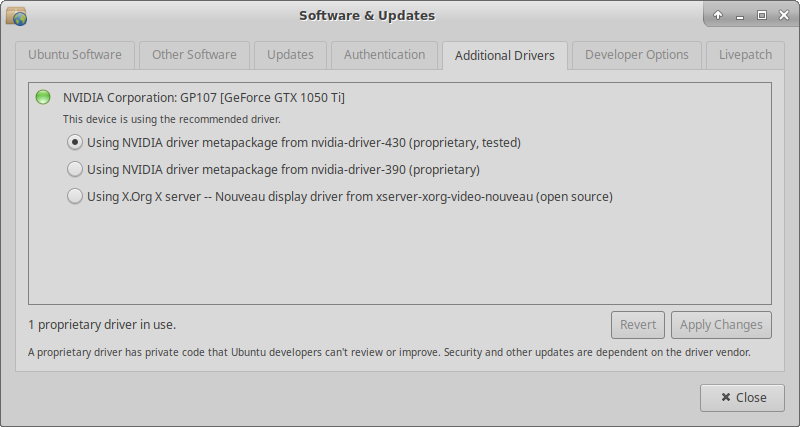Select nvidia-driver-430 proprietary tested driver

pos(75,142)
